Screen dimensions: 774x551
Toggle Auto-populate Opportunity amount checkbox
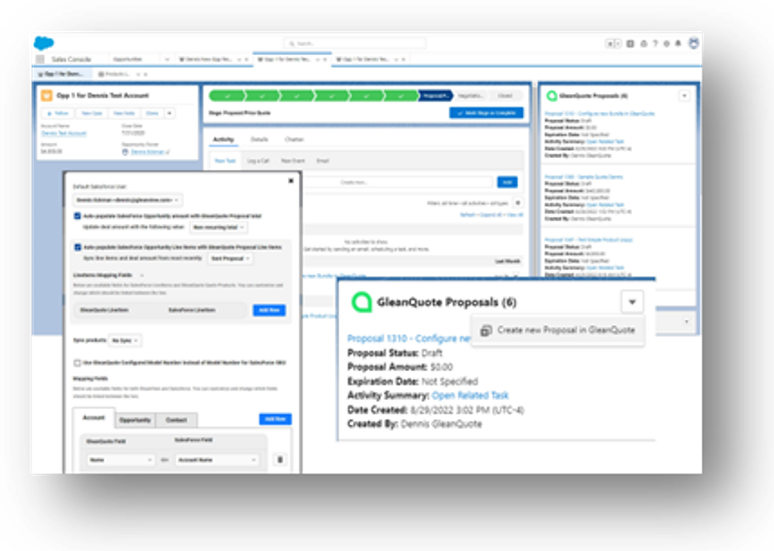click(77, 216)
